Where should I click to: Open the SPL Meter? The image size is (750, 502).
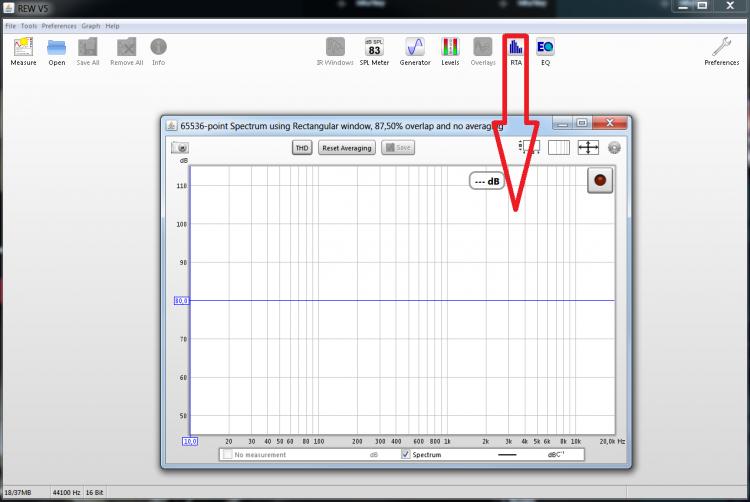pos(374,51)
